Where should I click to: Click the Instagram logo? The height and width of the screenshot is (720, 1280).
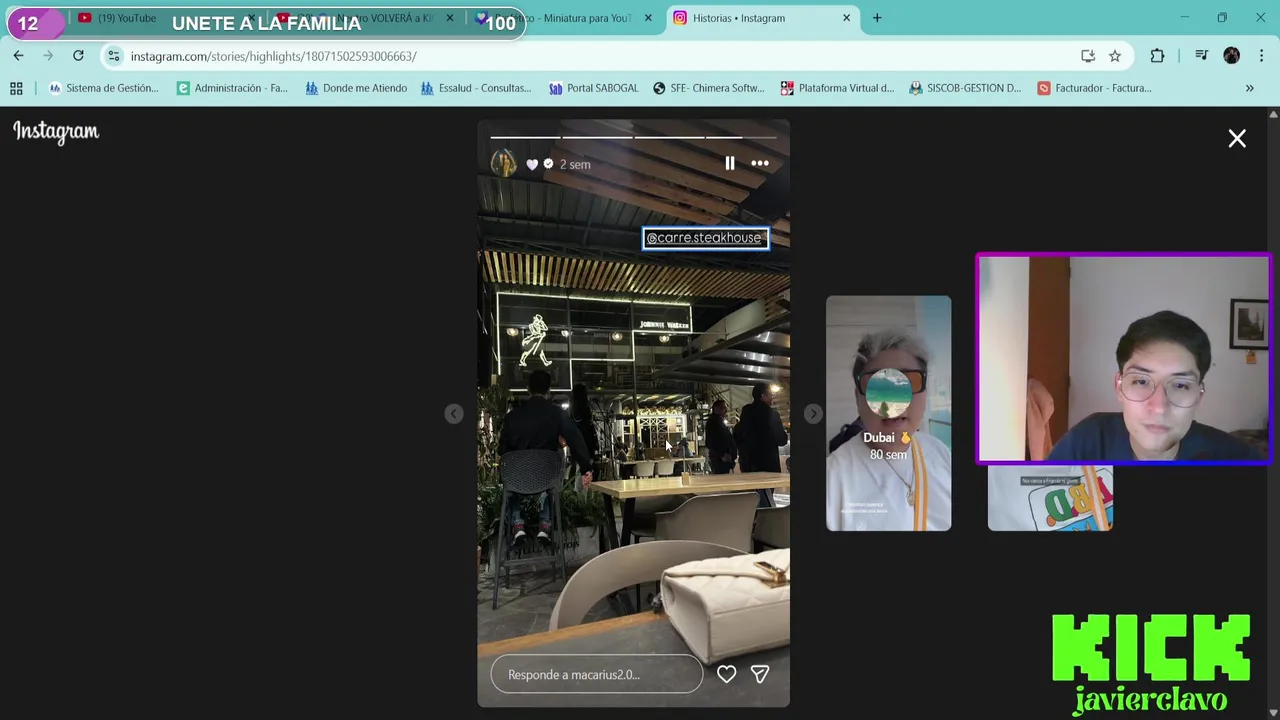[x=56, y=132]
